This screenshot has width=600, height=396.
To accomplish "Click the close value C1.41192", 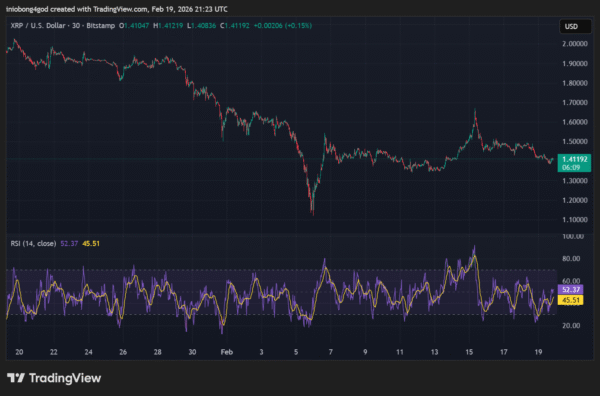I will coord(235,26).
